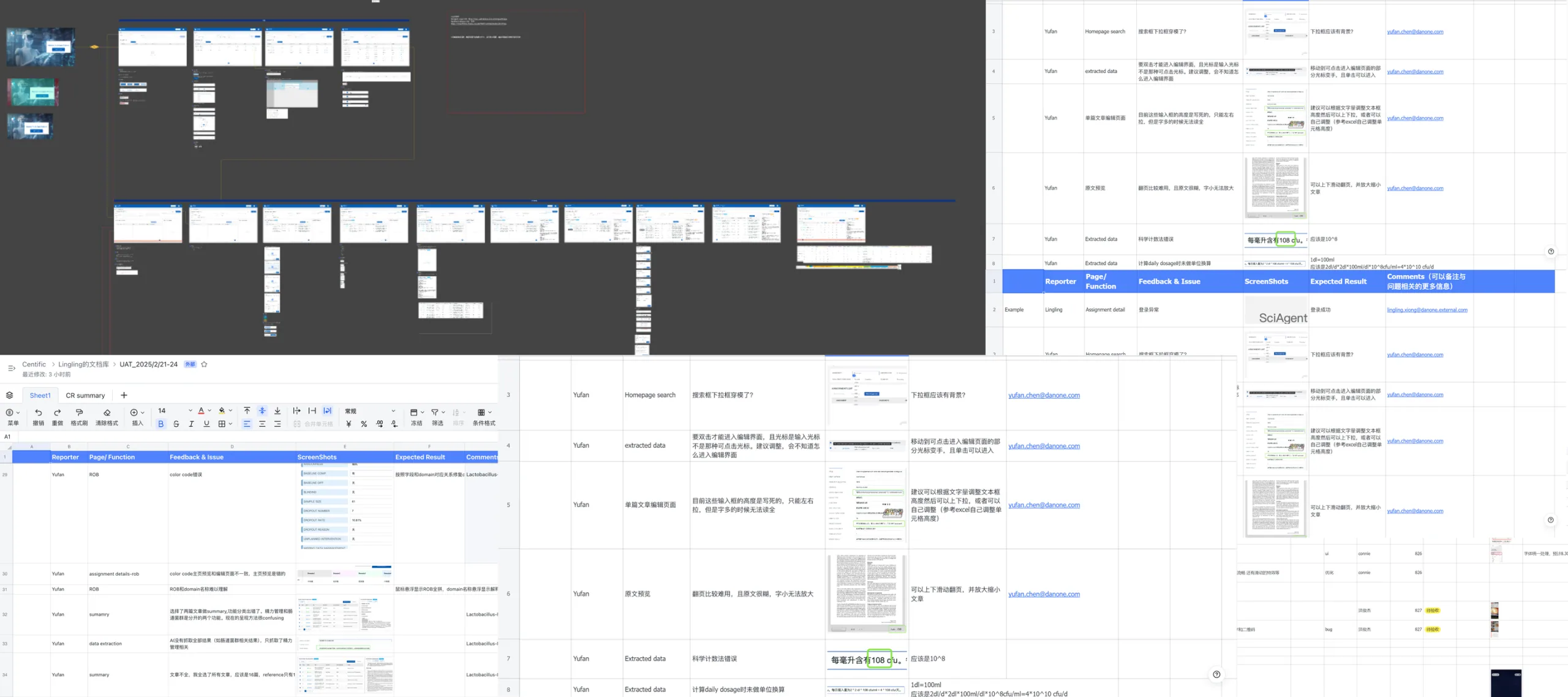Screen dimensions: 1568x697
Task: Select the 'Assignment detail' cell
Action: (1109, 310)
